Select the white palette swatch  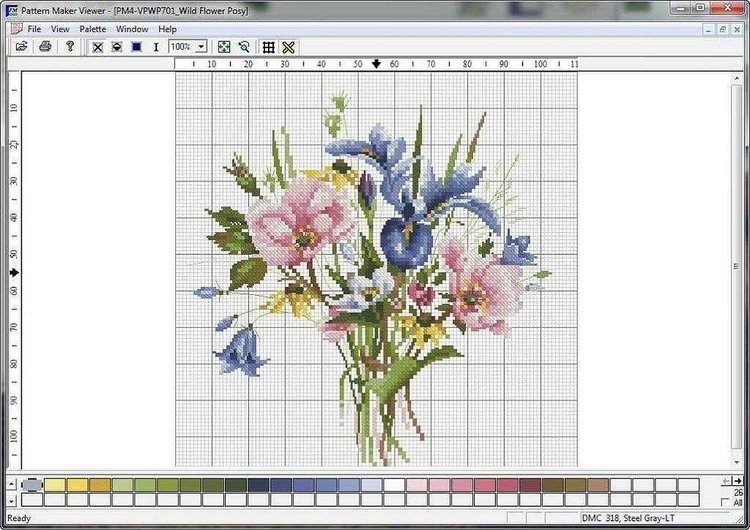click(395, 485)
